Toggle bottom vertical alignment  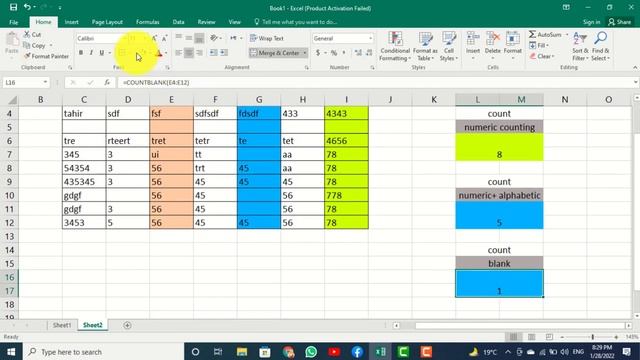[x=199, y=38]
